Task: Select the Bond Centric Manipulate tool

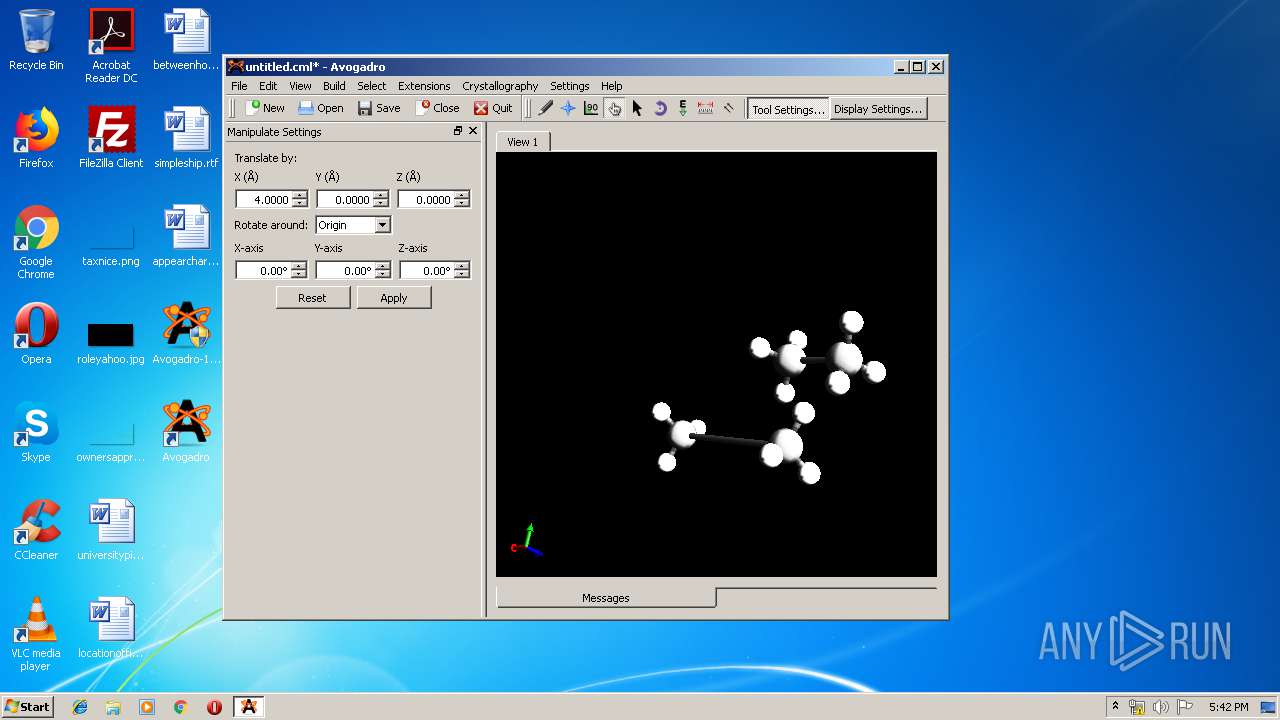Action: pos(591,108)
